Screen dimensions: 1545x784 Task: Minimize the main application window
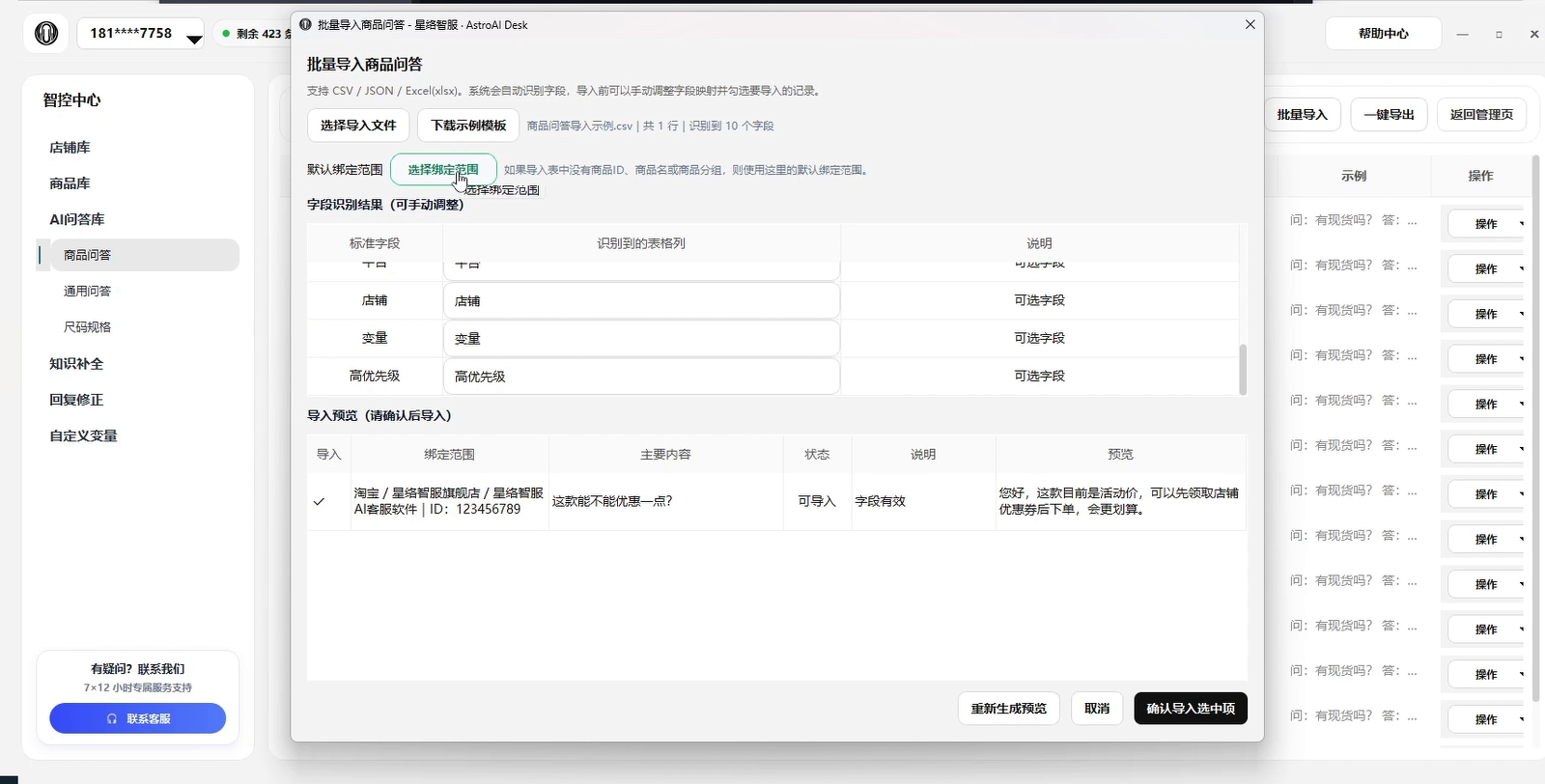(x=1463, y=34)
